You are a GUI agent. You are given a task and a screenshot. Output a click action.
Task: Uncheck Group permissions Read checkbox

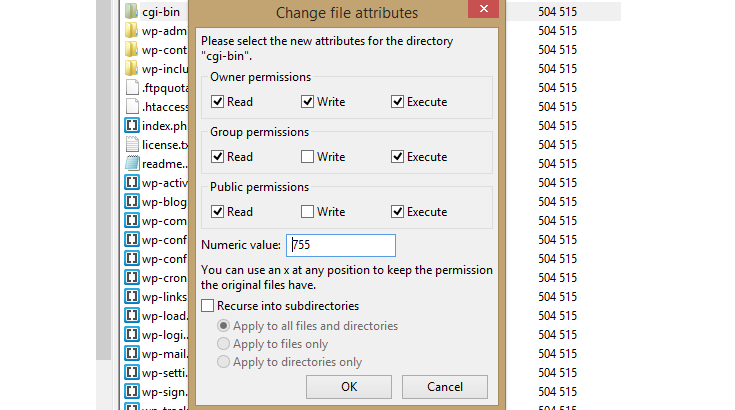click(218, 157)
